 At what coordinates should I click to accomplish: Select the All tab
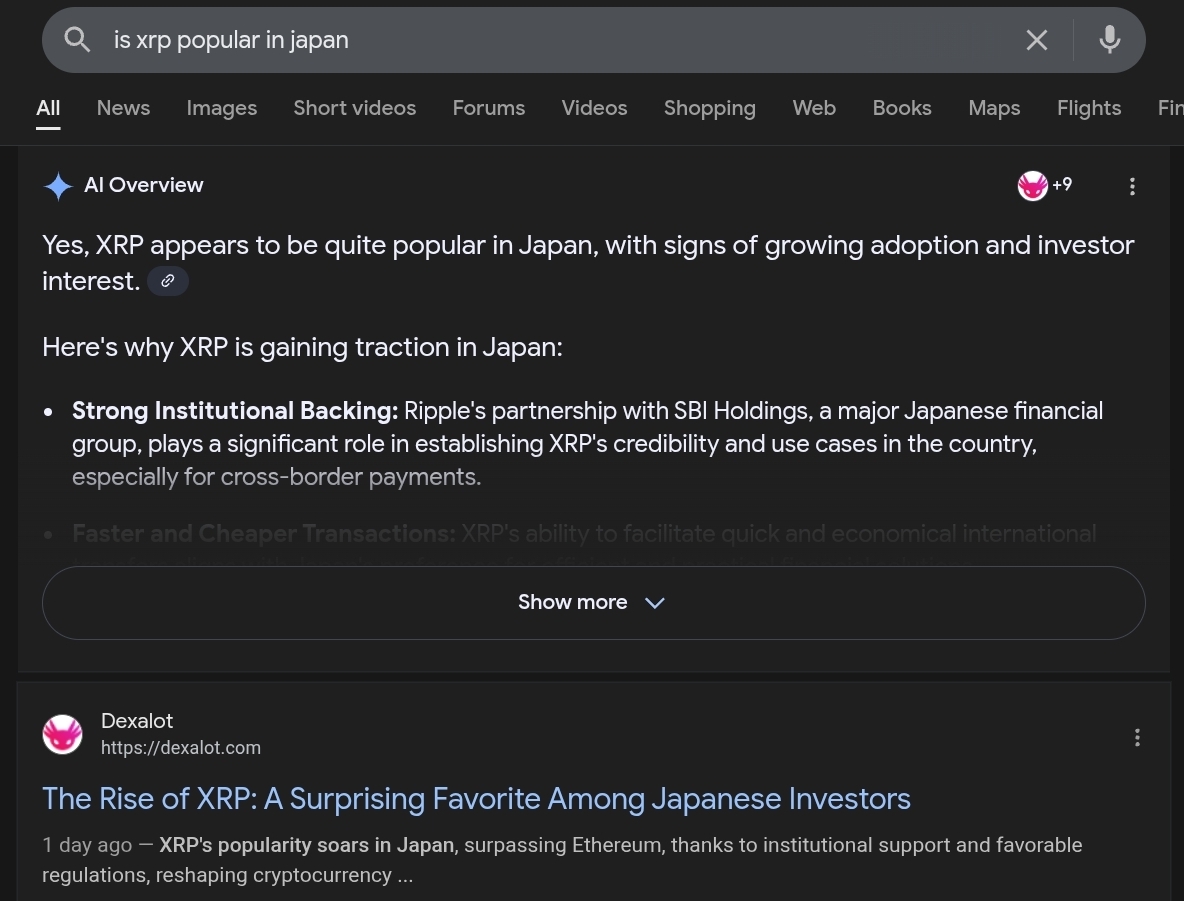48,108
